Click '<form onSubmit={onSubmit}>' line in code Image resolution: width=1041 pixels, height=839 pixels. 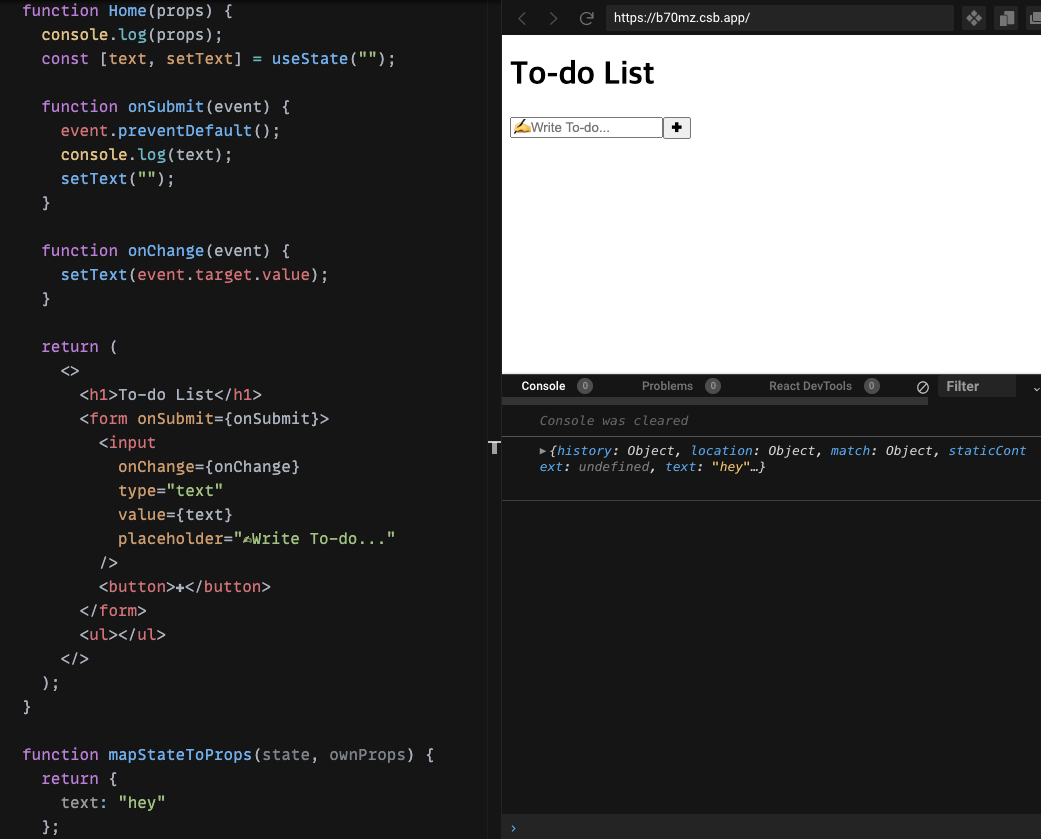pyautogui.click(x=204, y=419)
